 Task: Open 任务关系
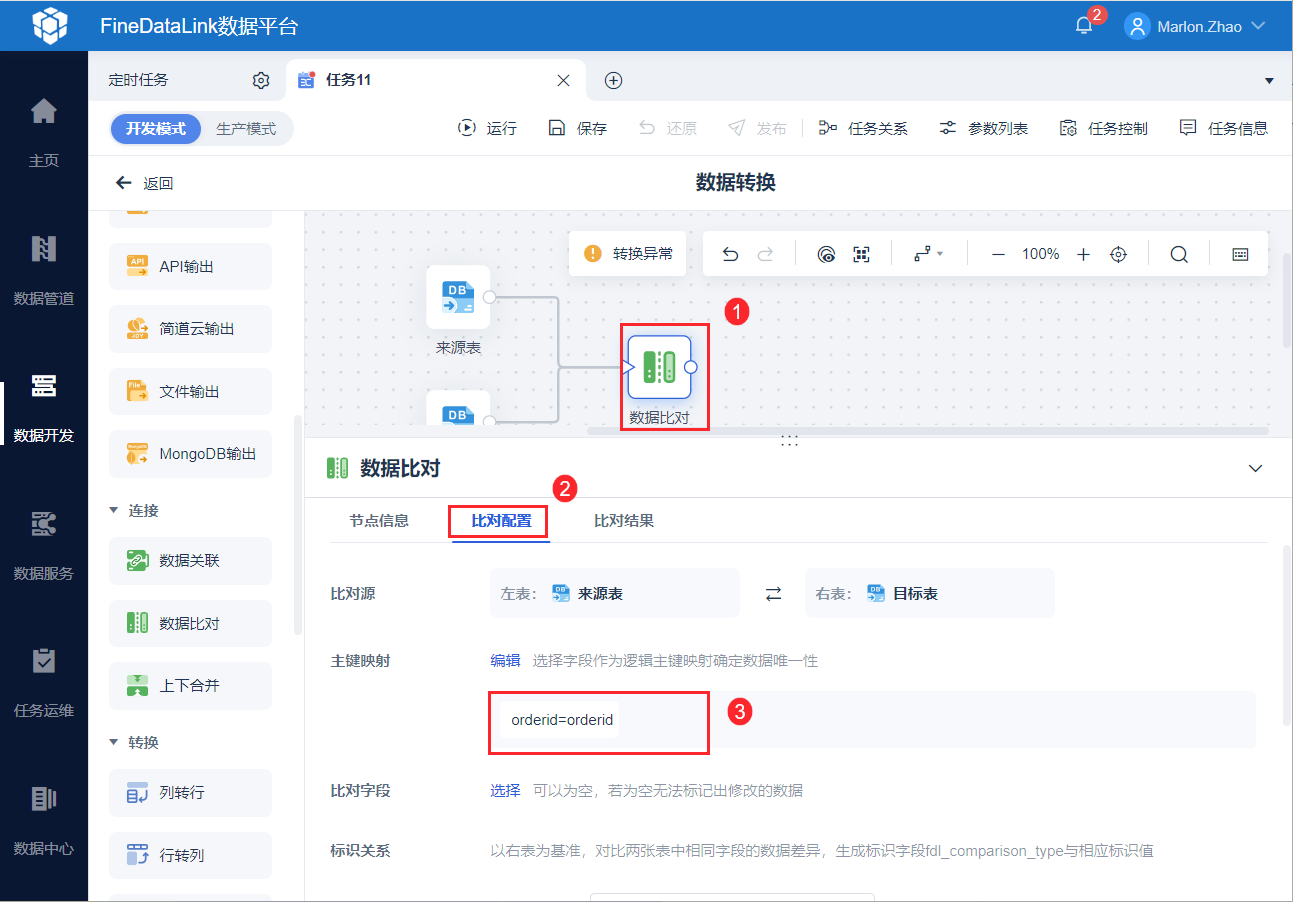[x=863, y=128]
